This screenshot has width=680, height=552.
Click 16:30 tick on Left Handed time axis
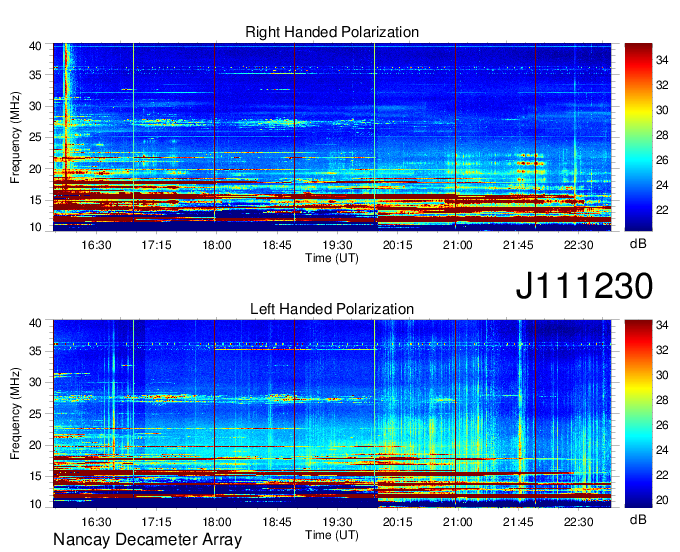click(x=96, y=522)
